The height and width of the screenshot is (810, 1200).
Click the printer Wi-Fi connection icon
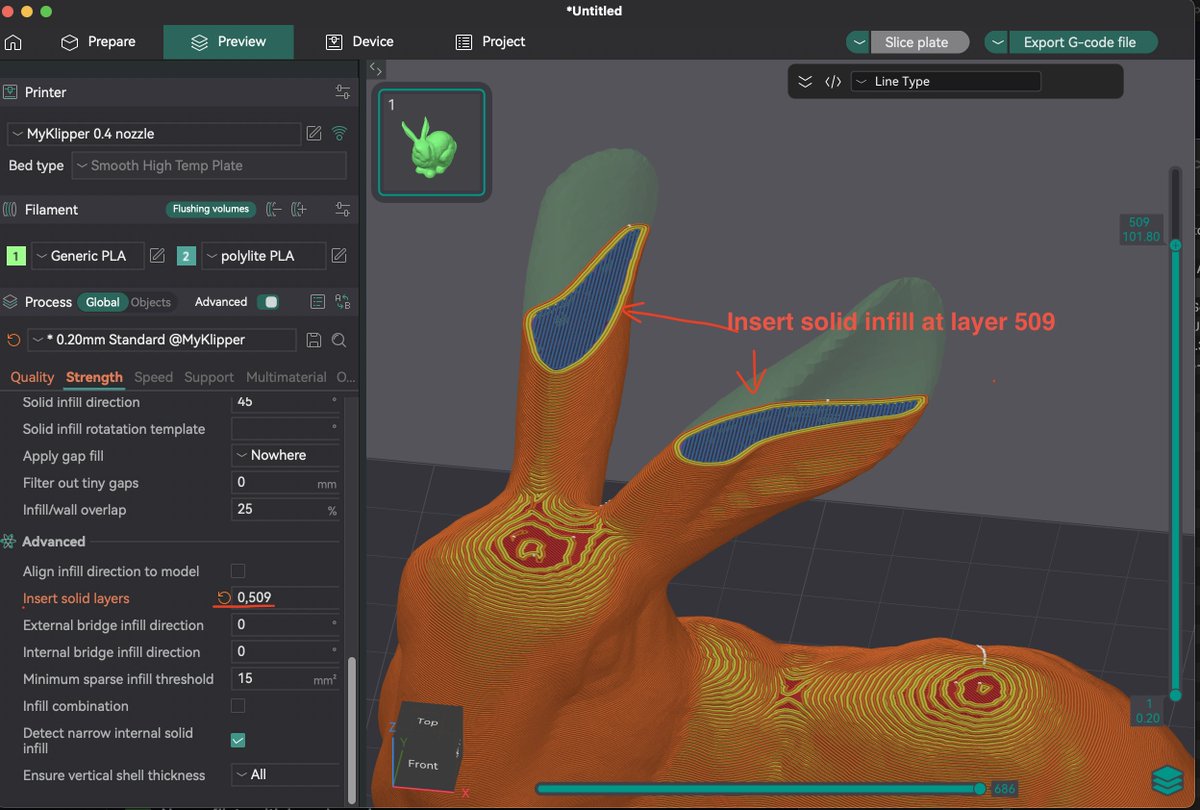339,134
